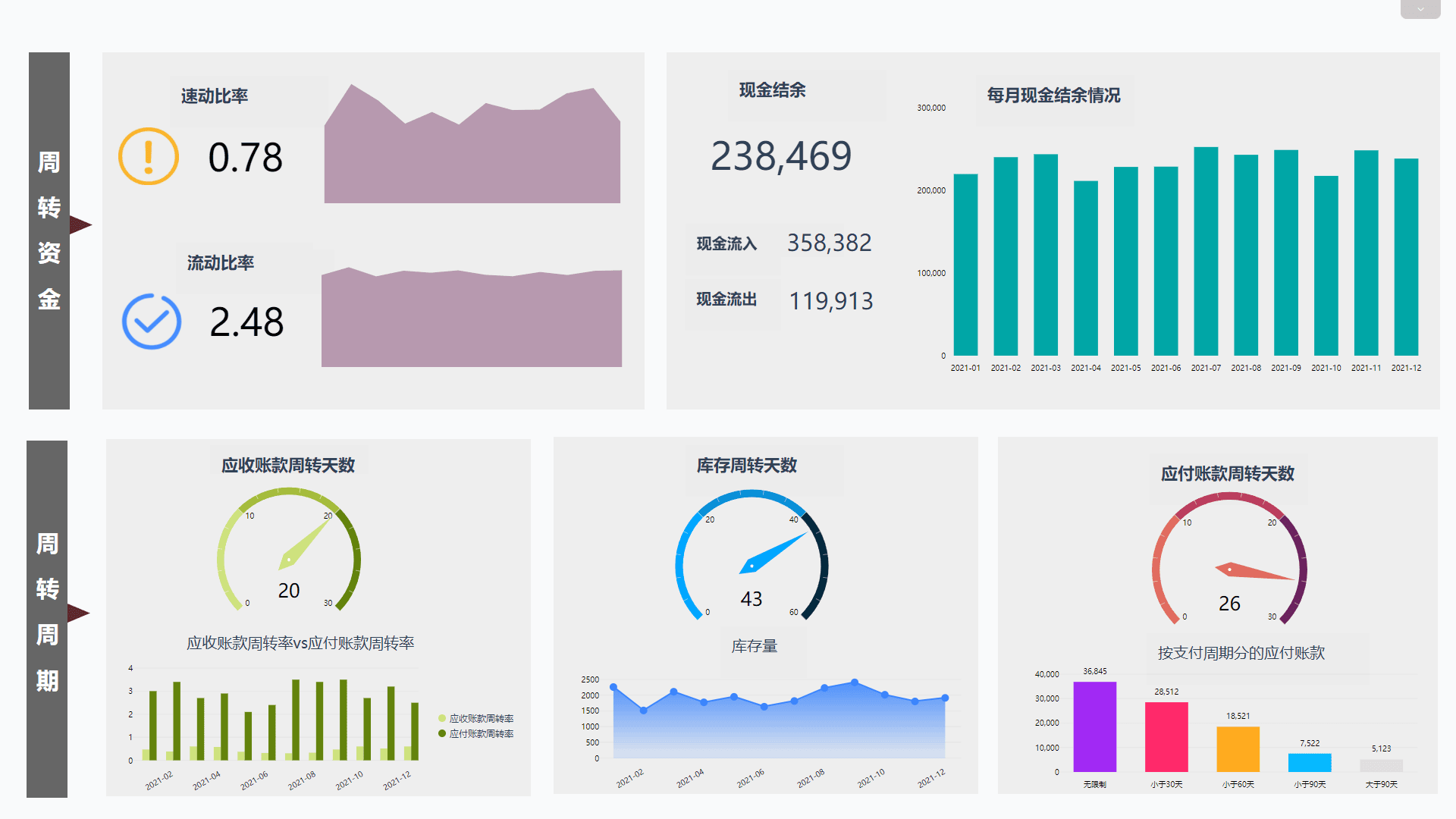Image resolution: width=1456 pixels, height=819 pixels.
Task: Click the 每月现金结余情况 chart title
Action: pyautogui.click(x=1053, y=96)
